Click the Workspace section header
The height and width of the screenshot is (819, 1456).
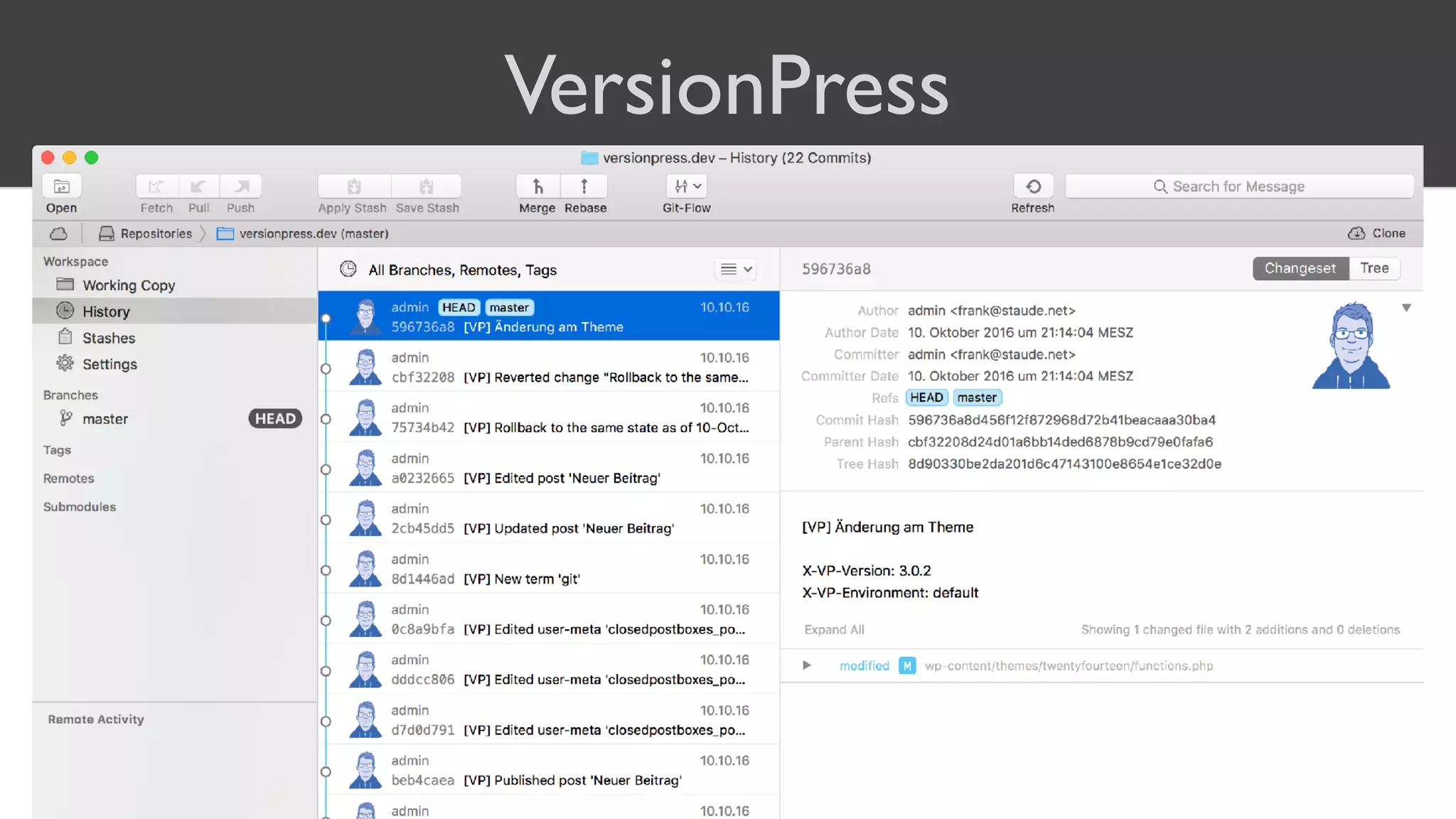pyautogui.click(x=75, y=262)
